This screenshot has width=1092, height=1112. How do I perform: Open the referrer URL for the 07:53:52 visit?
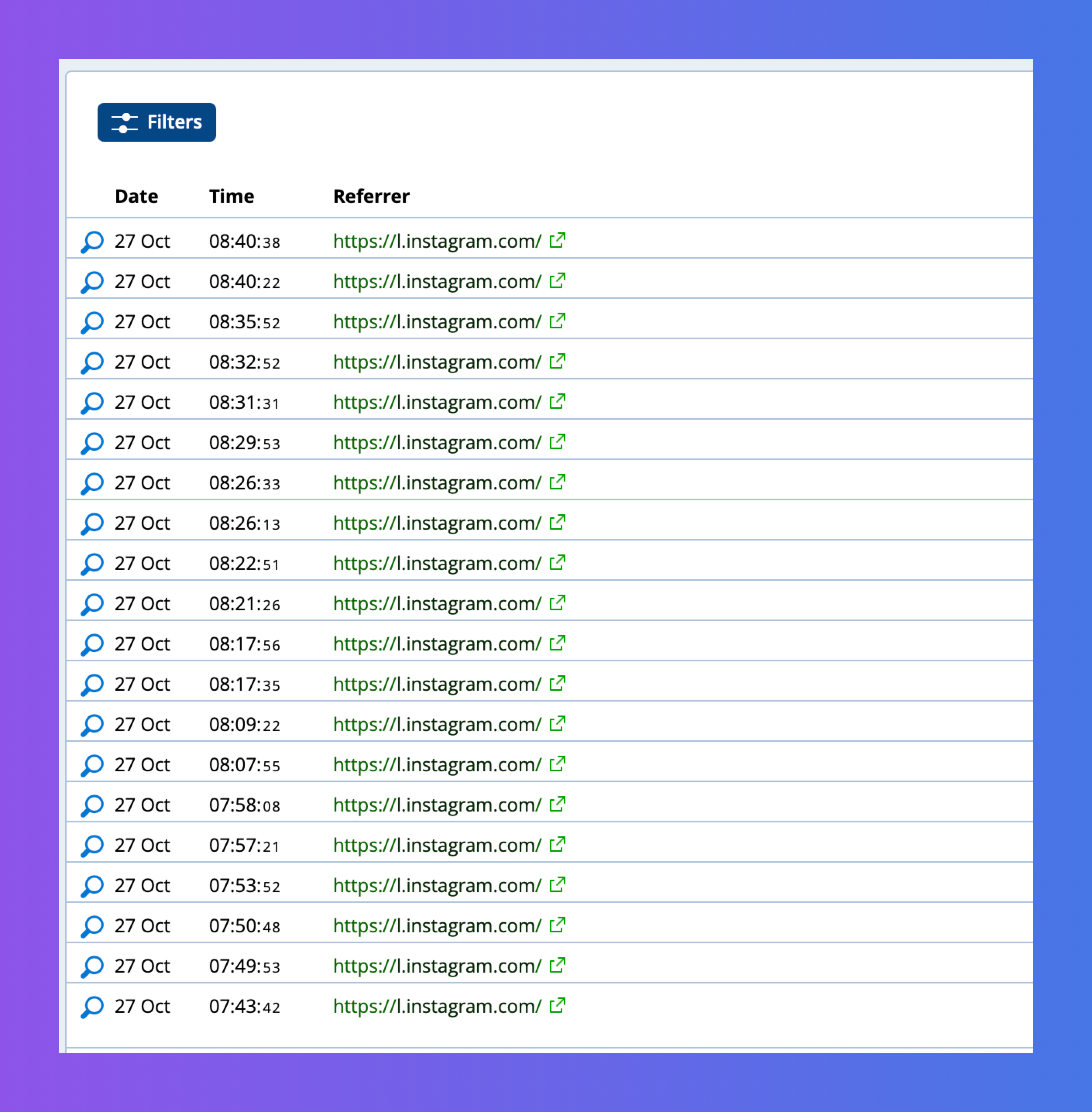pos(437,886)
